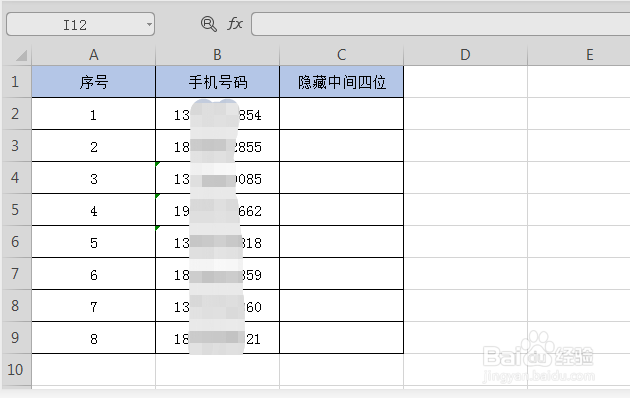Select cell A5 containing 4
The width and height of the screenshot is (630, 398).
94,210
